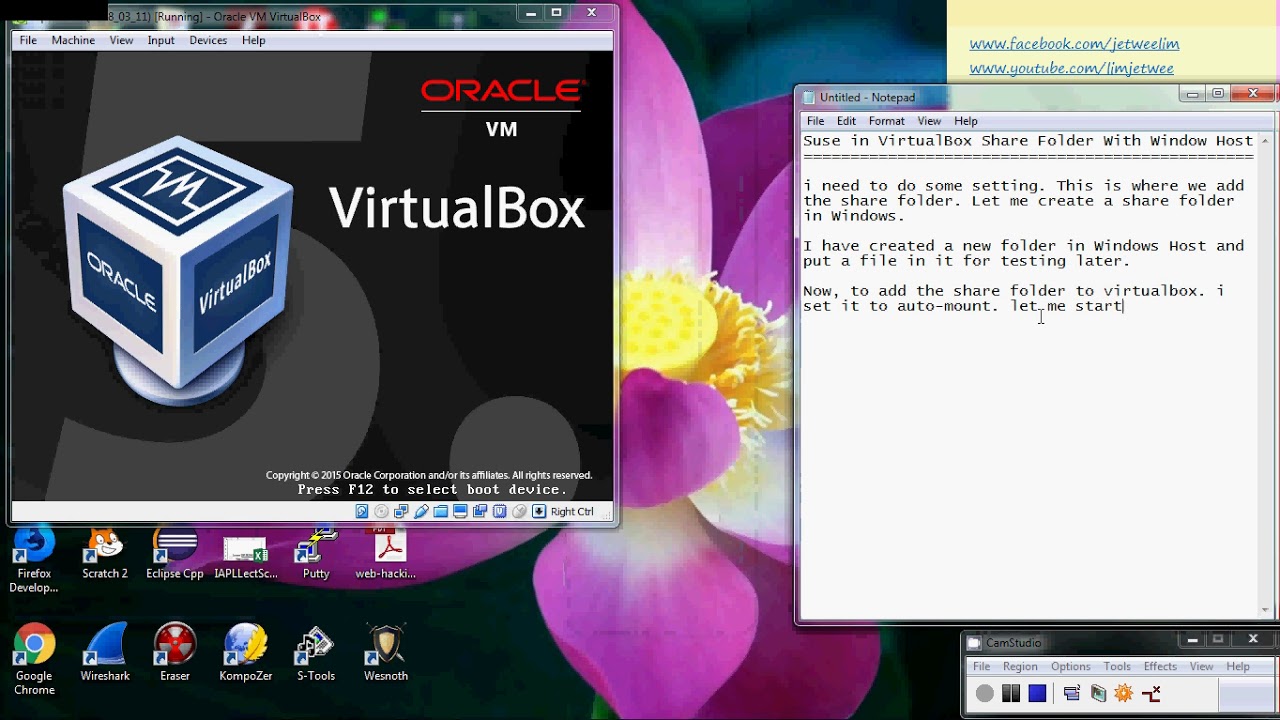This screenshot has height=720, width=1280.
Task: Open the Edit menu in Notepad
Action: (846, 121)
